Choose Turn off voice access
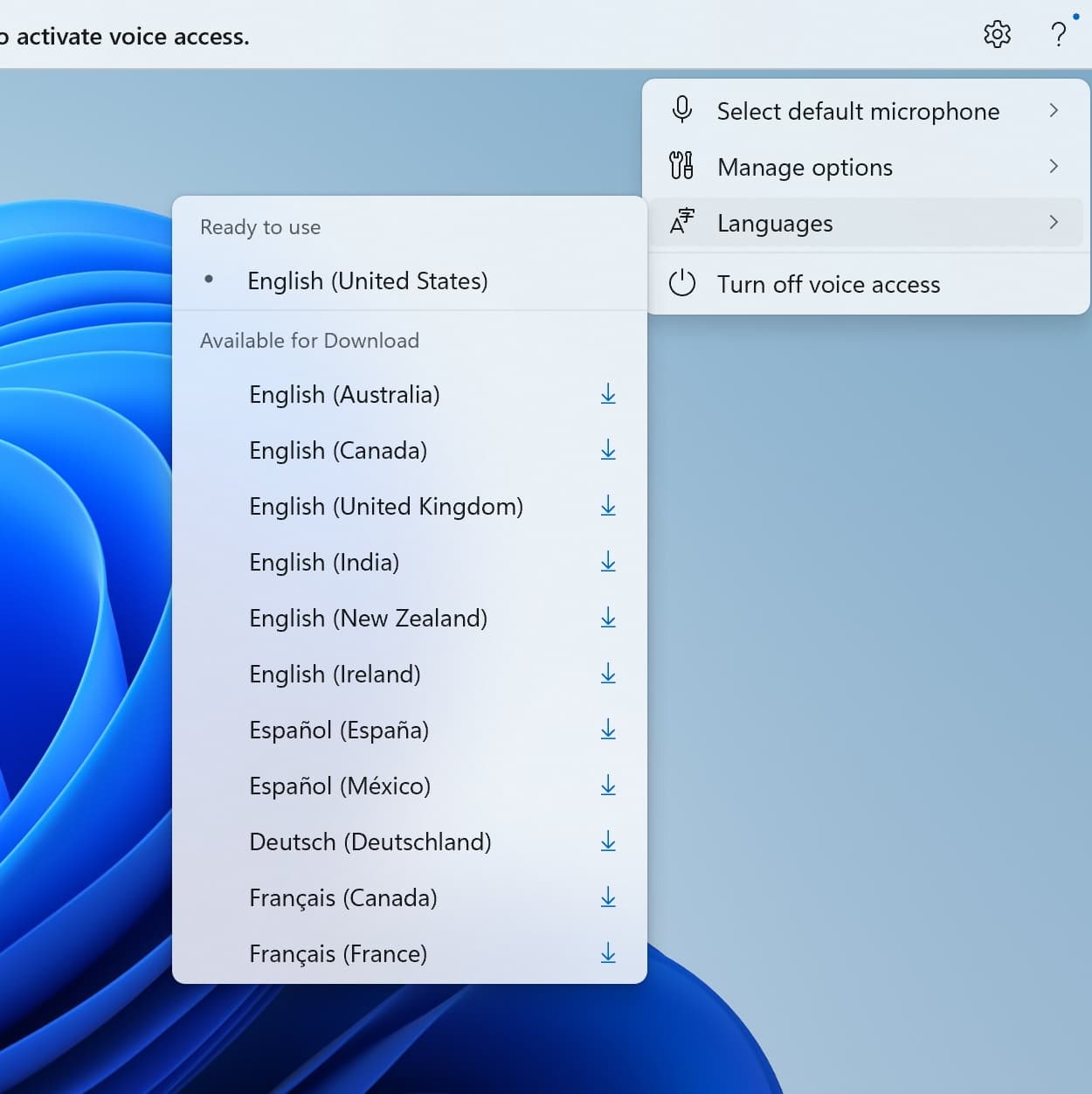The width and height of the screenshot is (1092, 1094). (828, 283)
